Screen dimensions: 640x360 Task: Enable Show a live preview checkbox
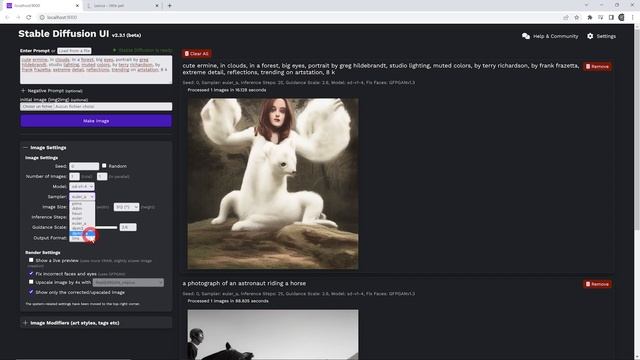[31, 260]
